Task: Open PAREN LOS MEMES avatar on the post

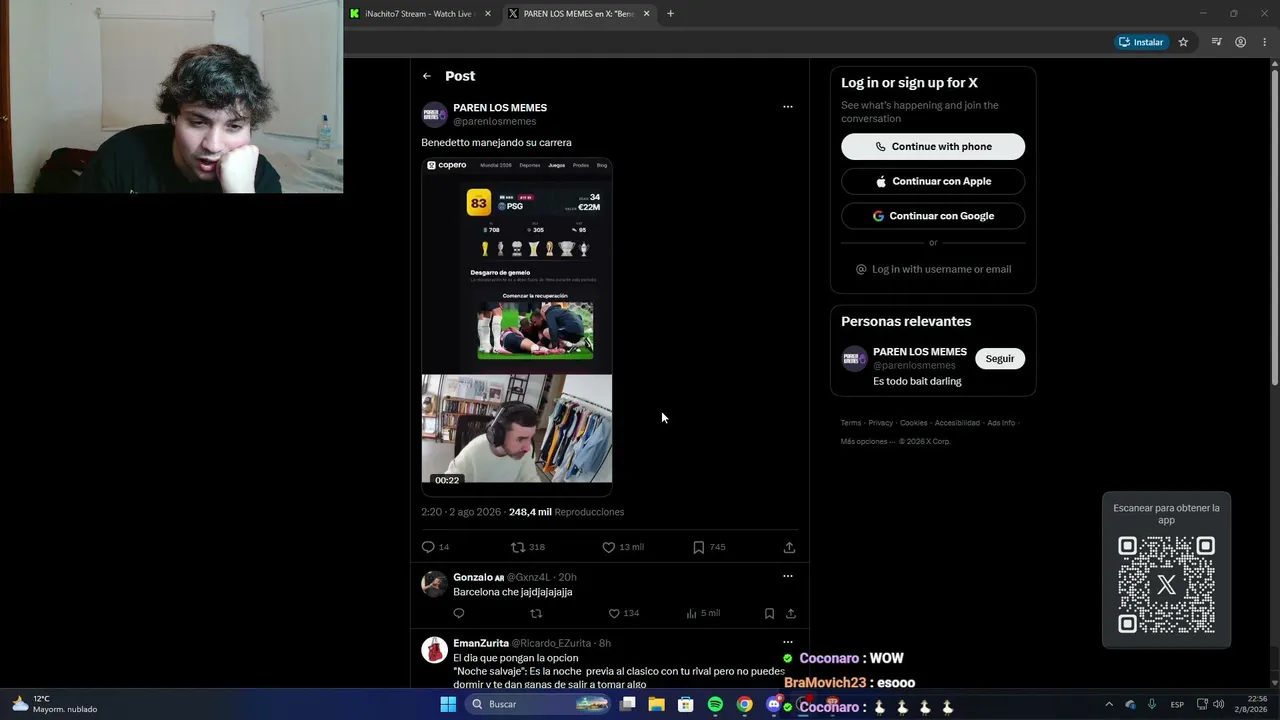Action: 434,114
